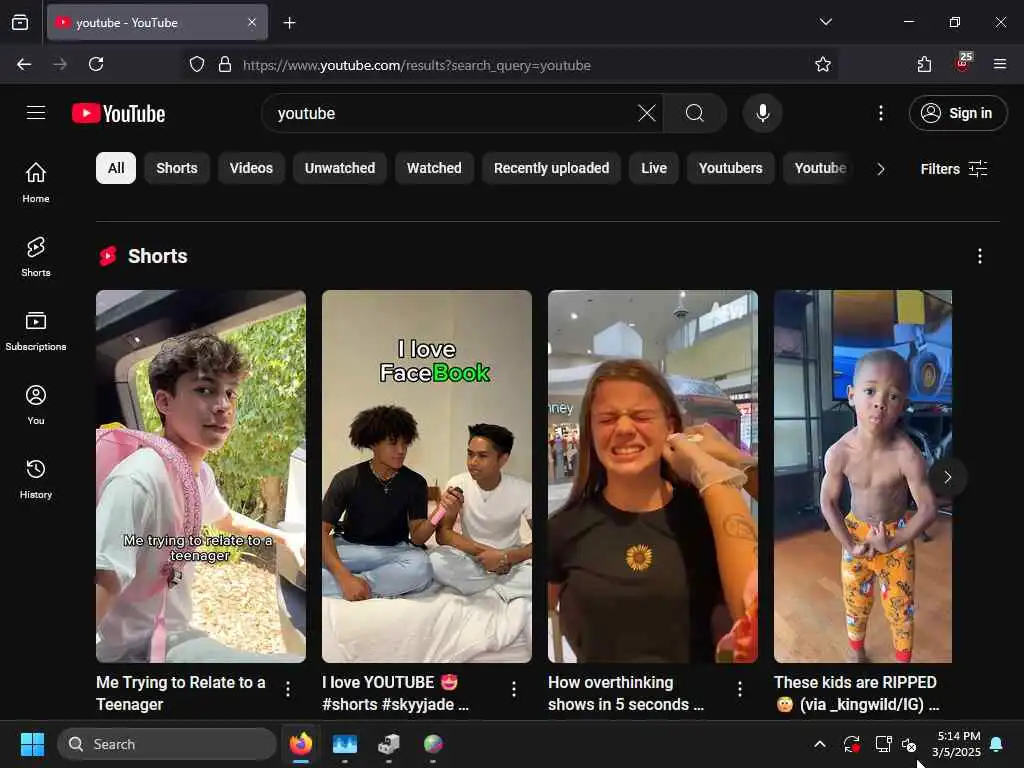Click the Sign in button
This screenshot has height=768, width=1024.
click(x=957, y=113)
